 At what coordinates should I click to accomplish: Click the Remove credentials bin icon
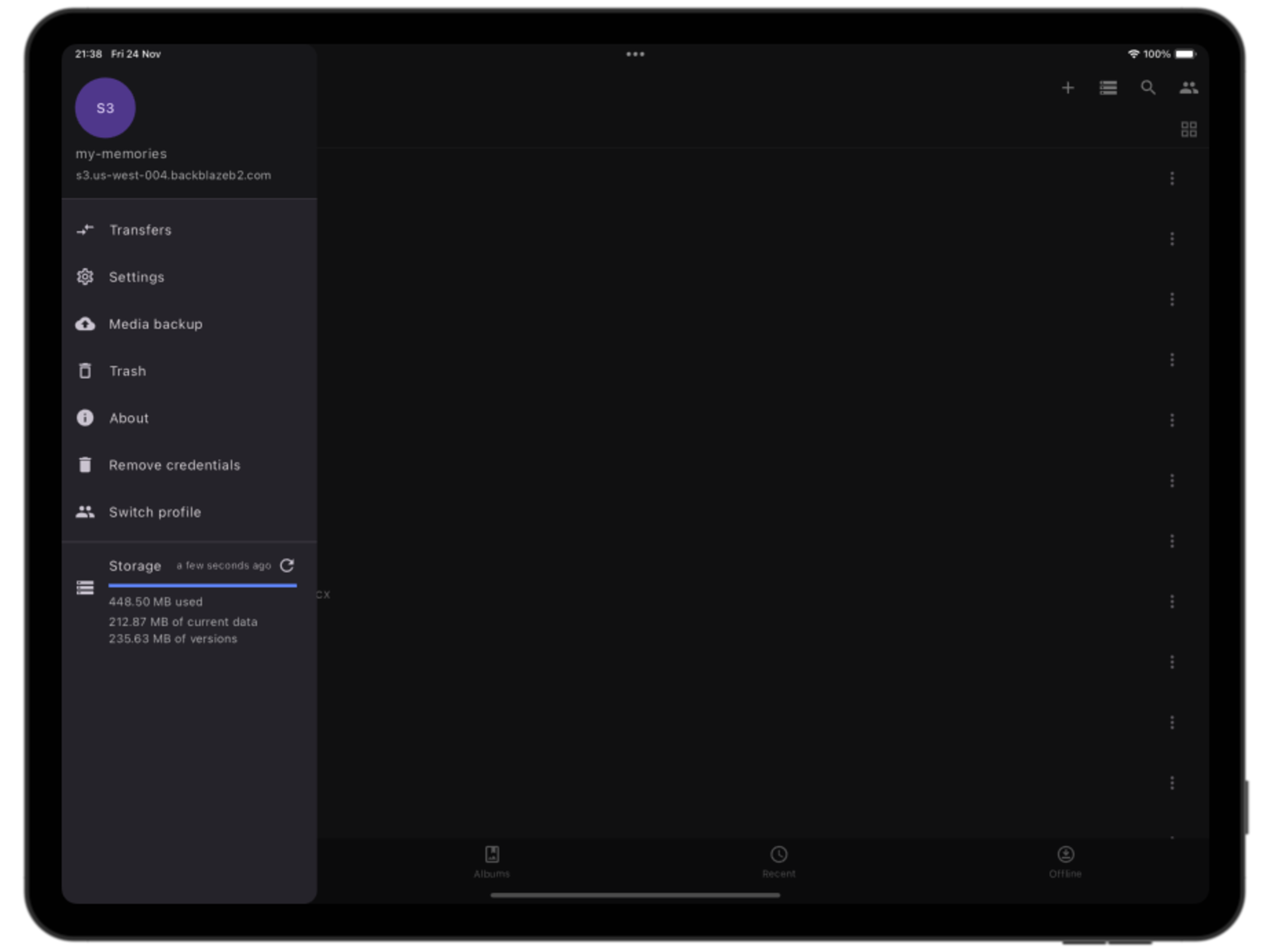click(85, 465)
